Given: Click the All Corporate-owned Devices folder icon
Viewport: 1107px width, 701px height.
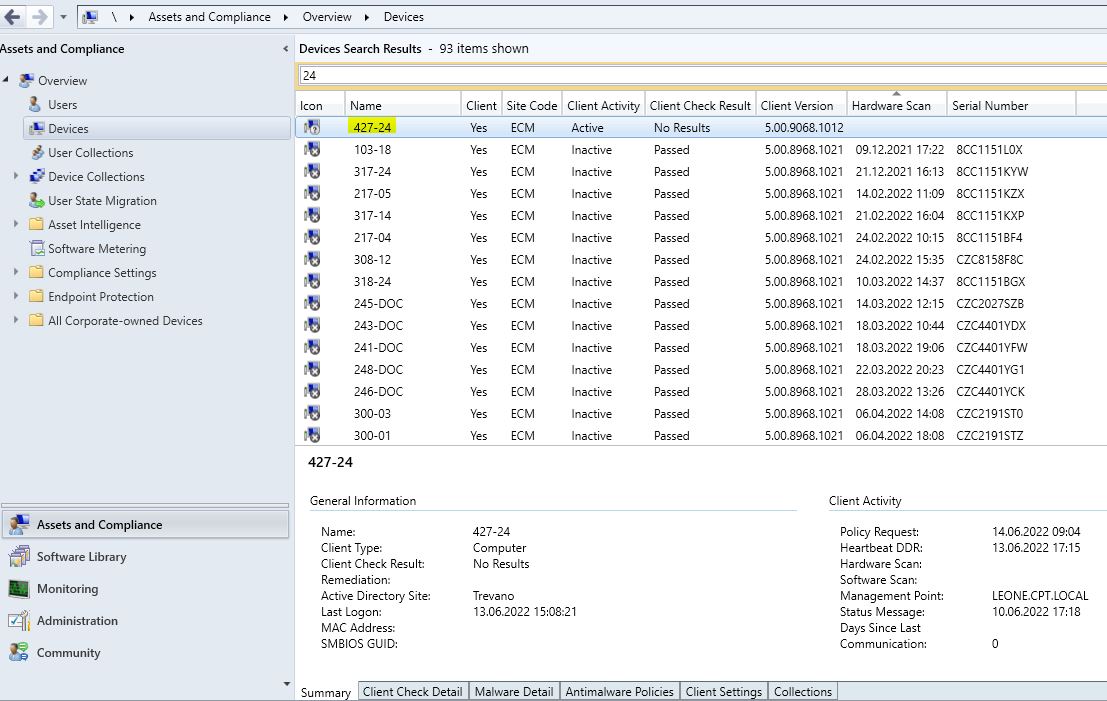Looking at the screenshot, I should click(37, 320).
